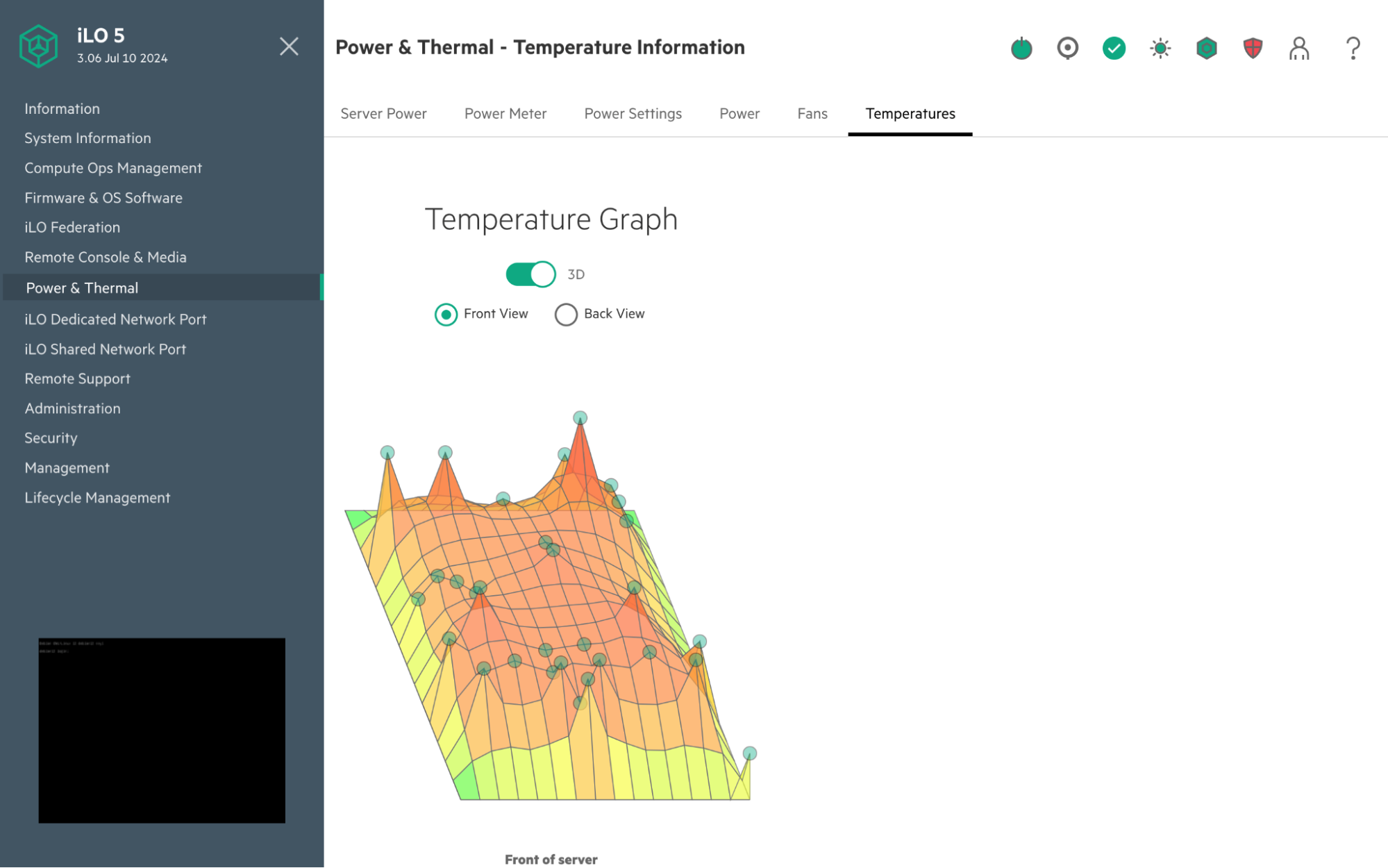Select the Back View radio button
Screen dimensions: 1388x868
(565, 313)
